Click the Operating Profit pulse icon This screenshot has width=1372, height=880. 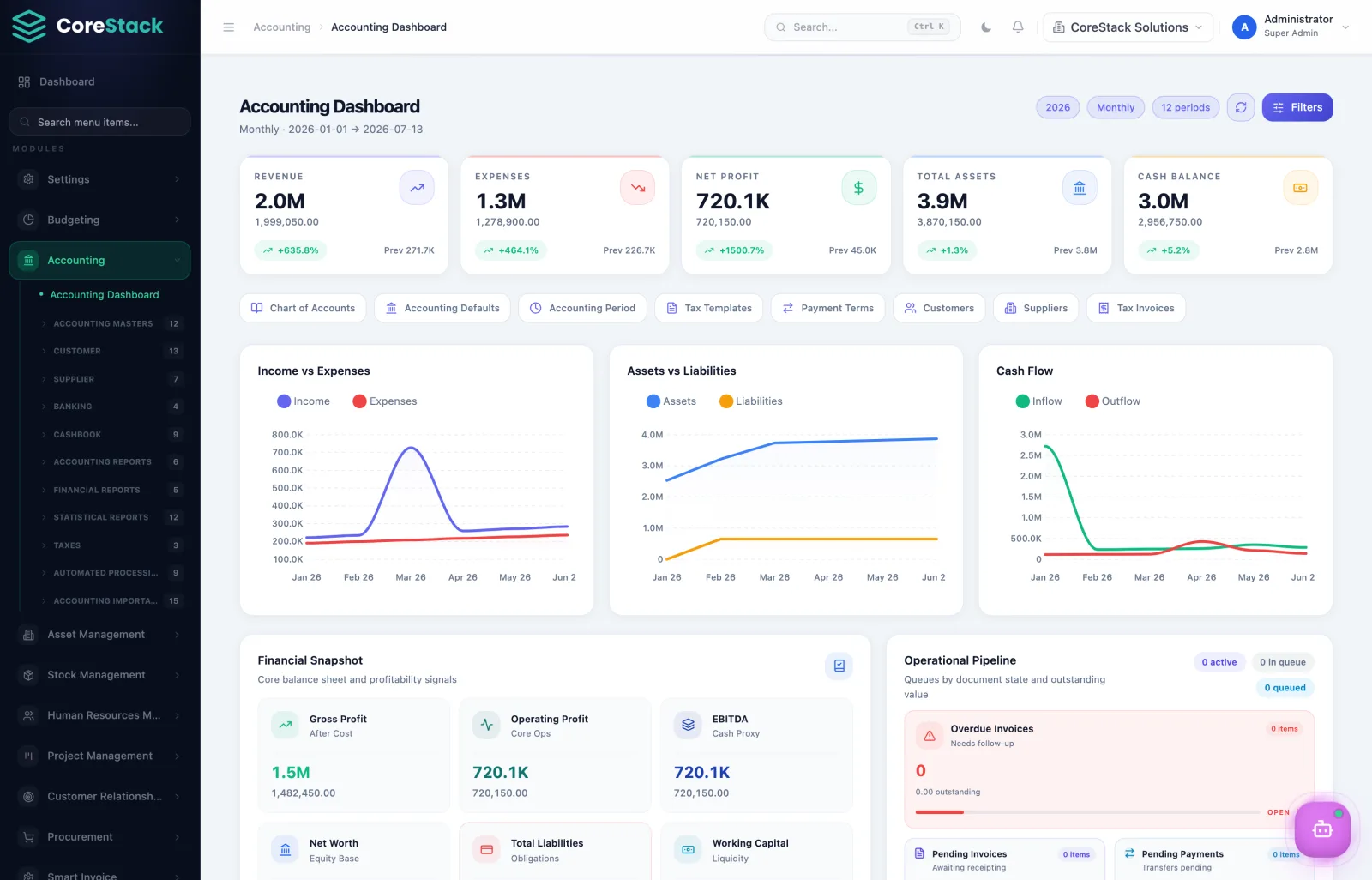(x=486, y=726)
